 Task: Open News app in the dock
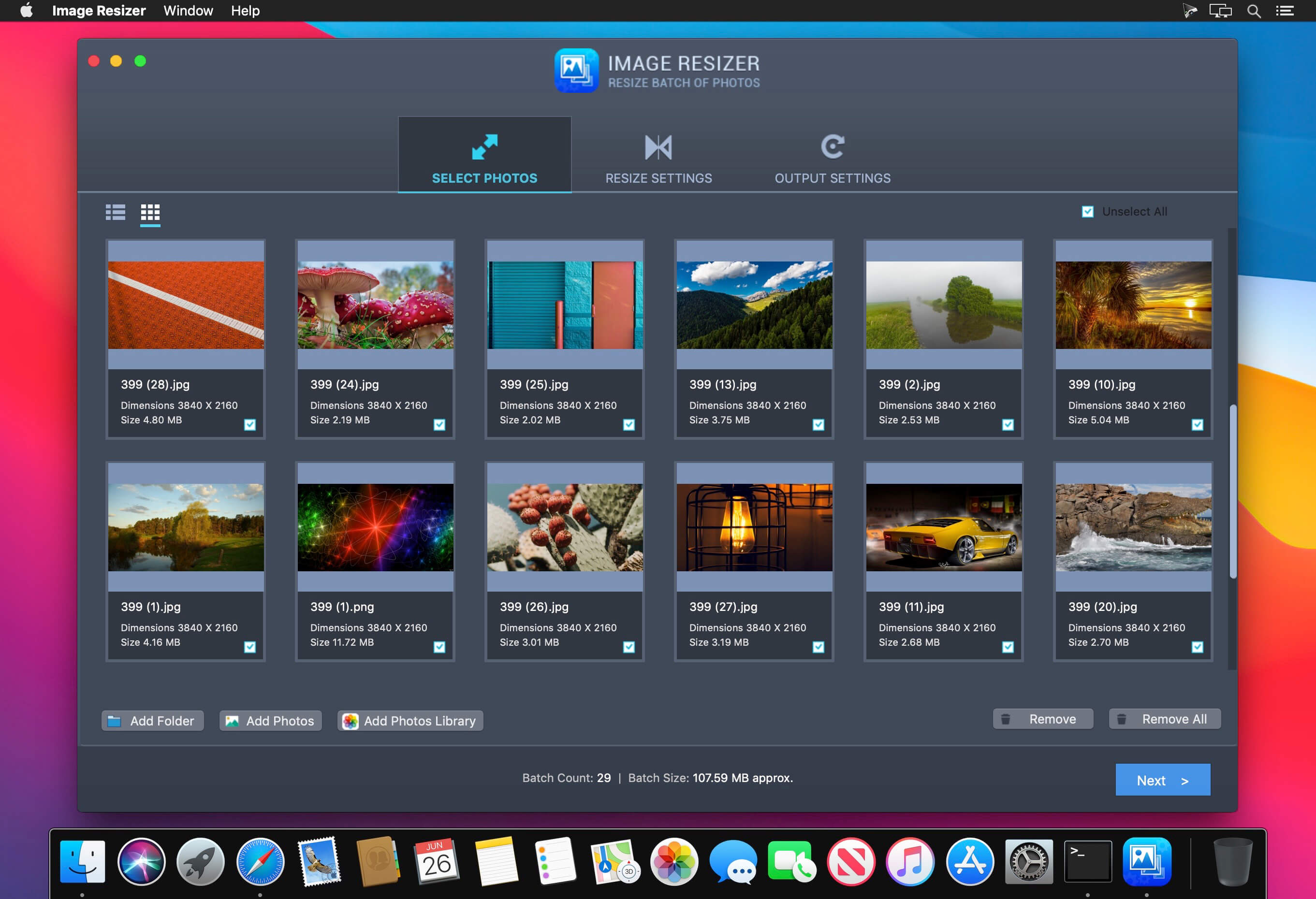coord(851,862)
